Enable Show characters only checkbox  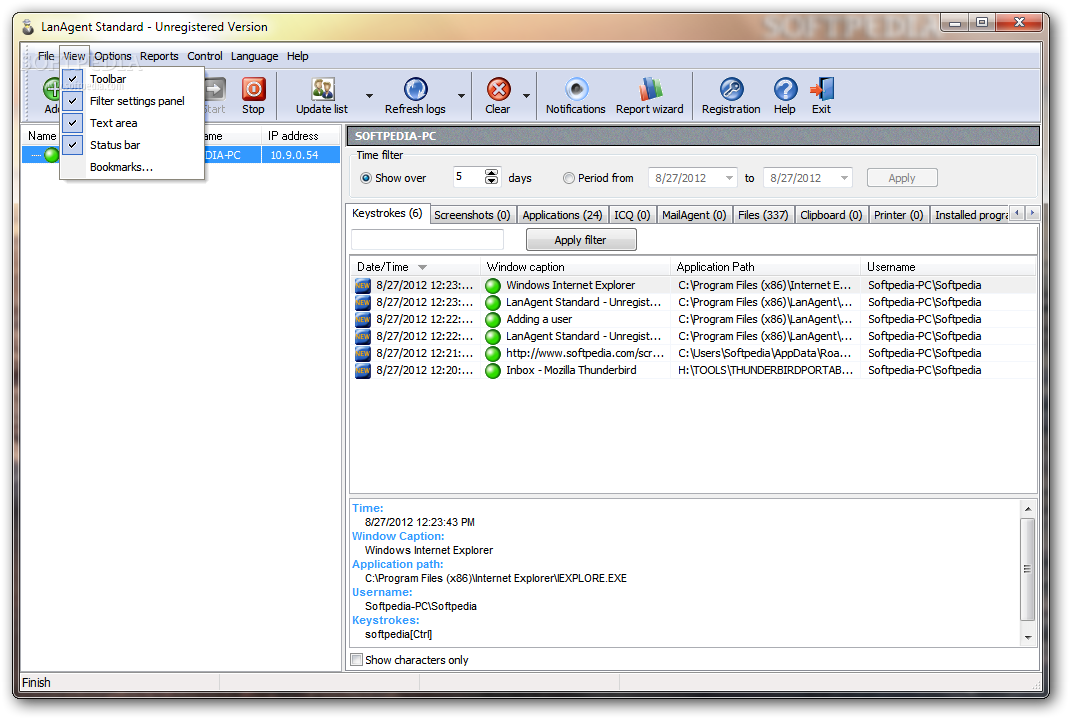click(x=356, y=660)
